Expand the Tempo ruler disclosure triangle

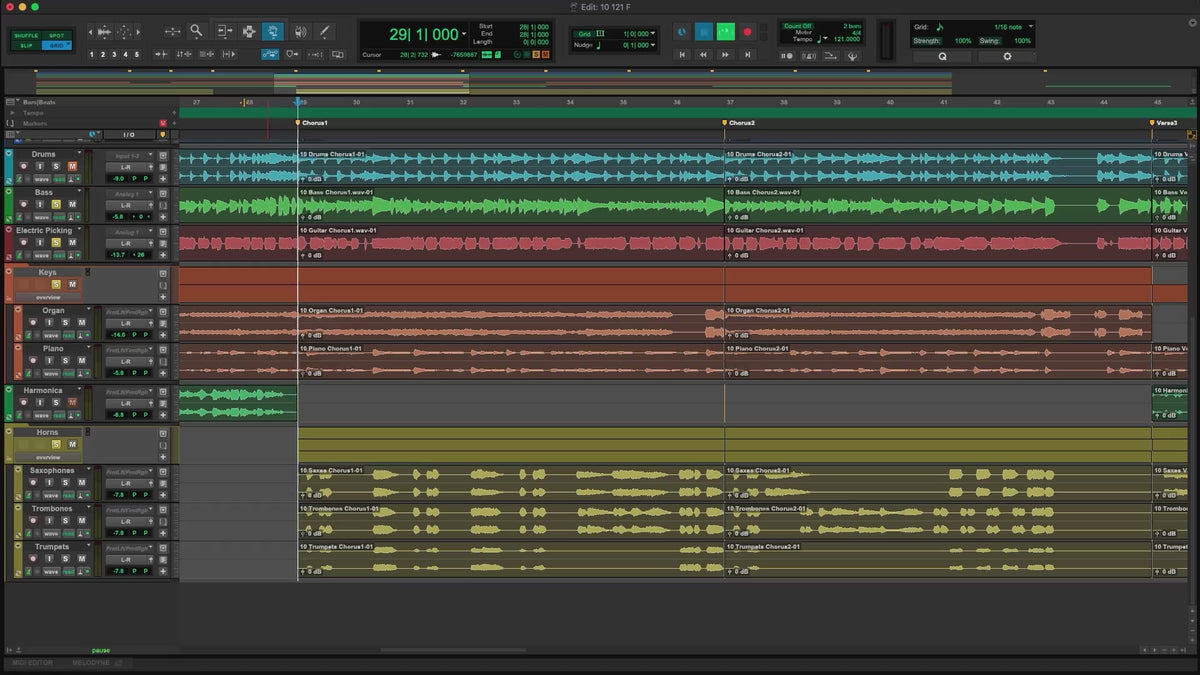[11, 113]
